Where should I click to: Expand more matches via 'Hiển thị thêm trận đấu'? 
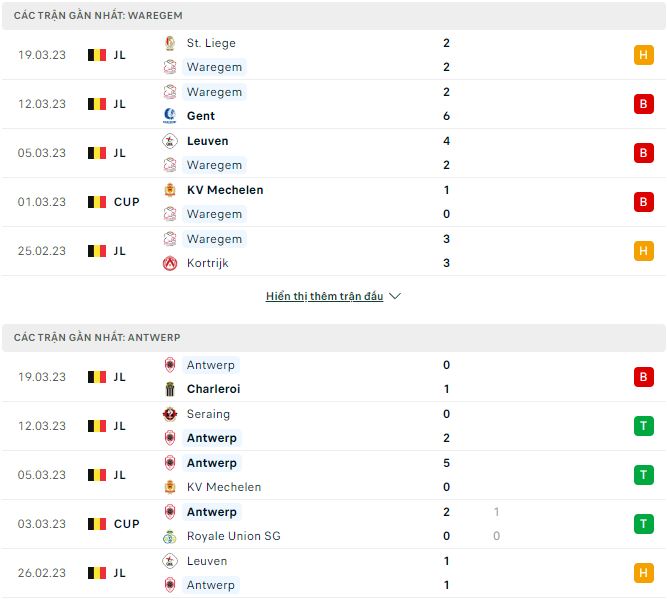(324, 296)
